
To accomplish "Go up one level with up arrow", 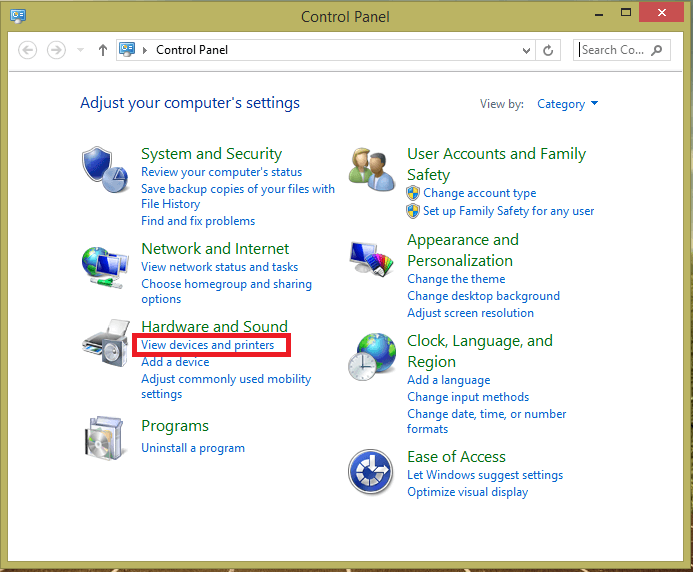I will [x=103, y=50].
